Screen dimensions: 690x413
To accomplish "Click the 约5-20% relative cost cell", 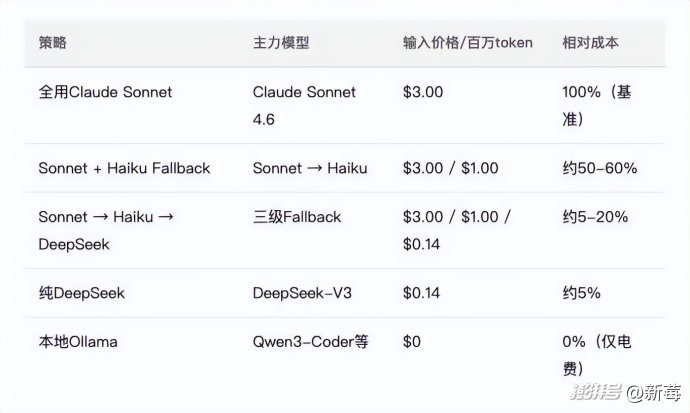I will tap(596, 217).
